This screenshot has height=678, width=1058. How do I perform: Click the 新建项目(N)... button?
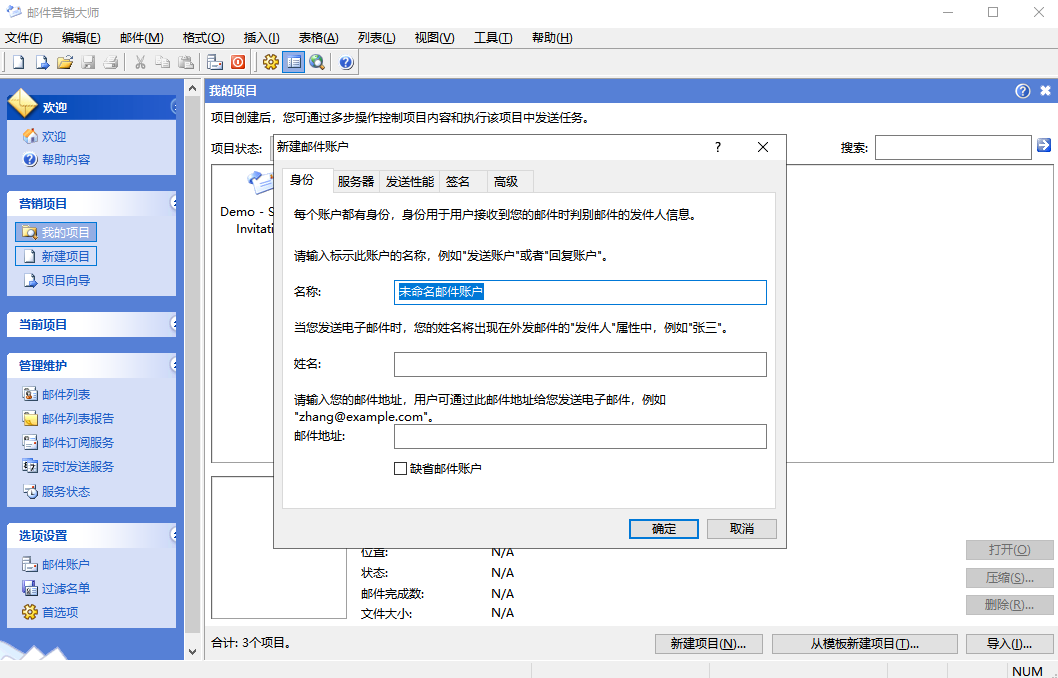tap(708, 644)
